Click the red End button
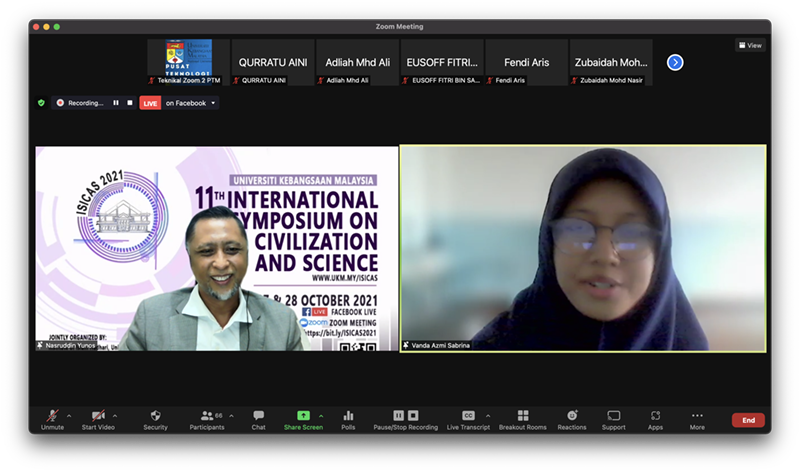The width and height of the screenshot is (800, 472). point(748,420)
